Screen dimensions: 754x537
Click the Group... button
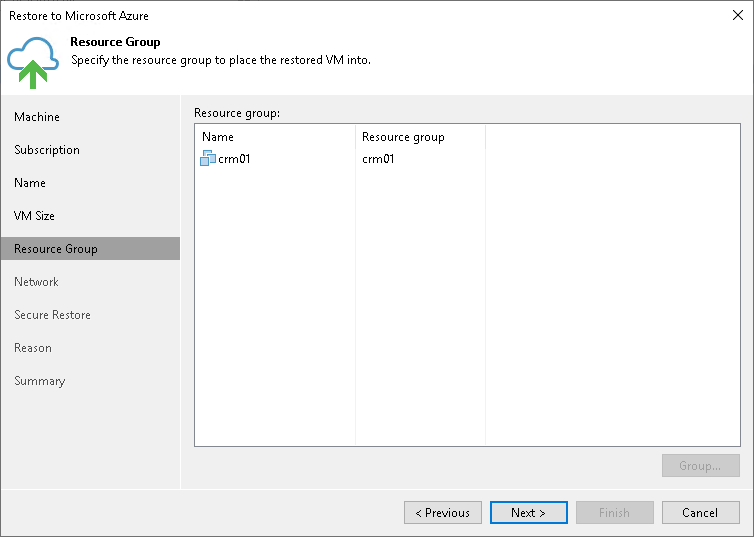click(701, 465)
